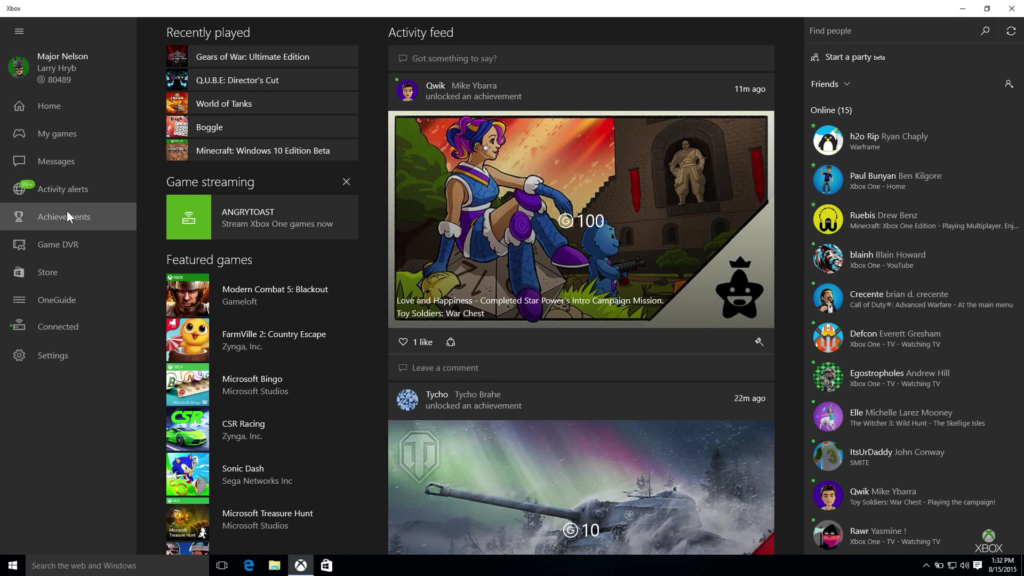Image resolution: width=1024 pixels, height=576 pixels.
Task: Click the friend suggestions person icon
Action: click(1008, 84)
